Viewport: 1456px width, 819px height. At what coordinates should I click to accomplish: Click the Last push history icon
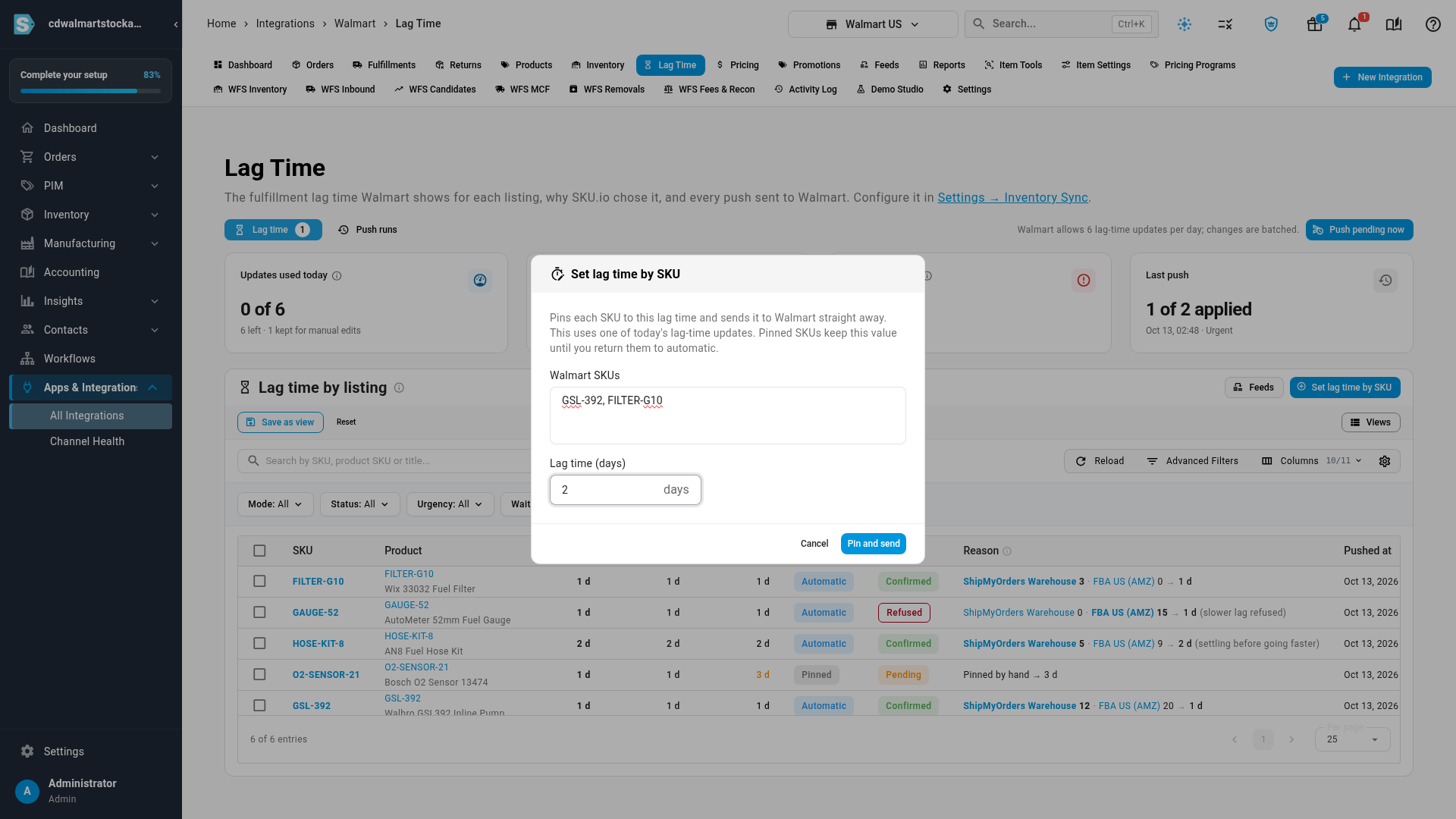pyautogui.click(x=1385, y=281)
